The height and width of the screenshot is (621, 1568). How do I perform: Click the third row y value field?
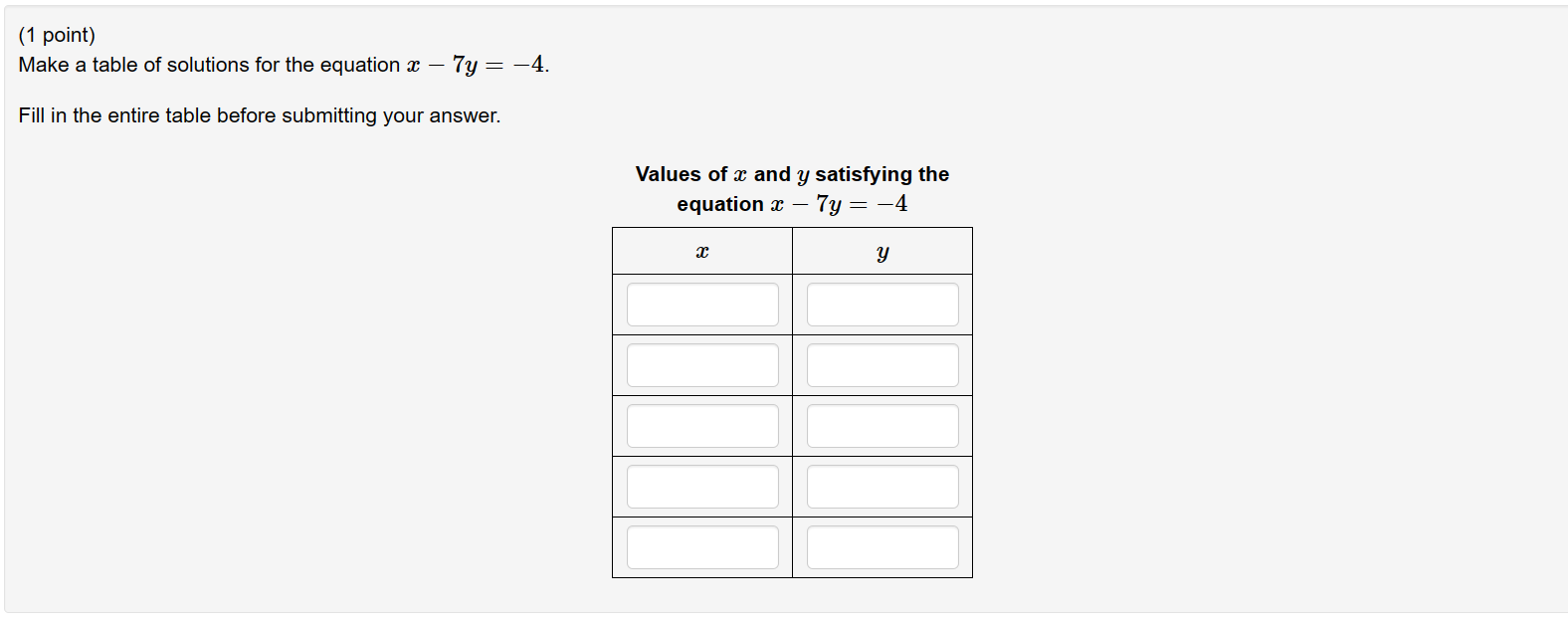click(882, 425)
